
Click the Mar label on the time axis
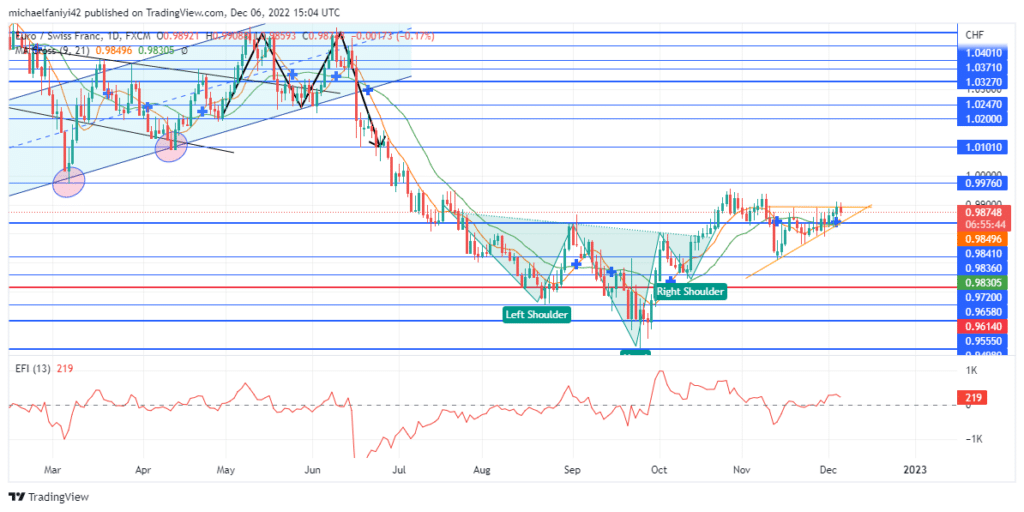coord(53,469)
